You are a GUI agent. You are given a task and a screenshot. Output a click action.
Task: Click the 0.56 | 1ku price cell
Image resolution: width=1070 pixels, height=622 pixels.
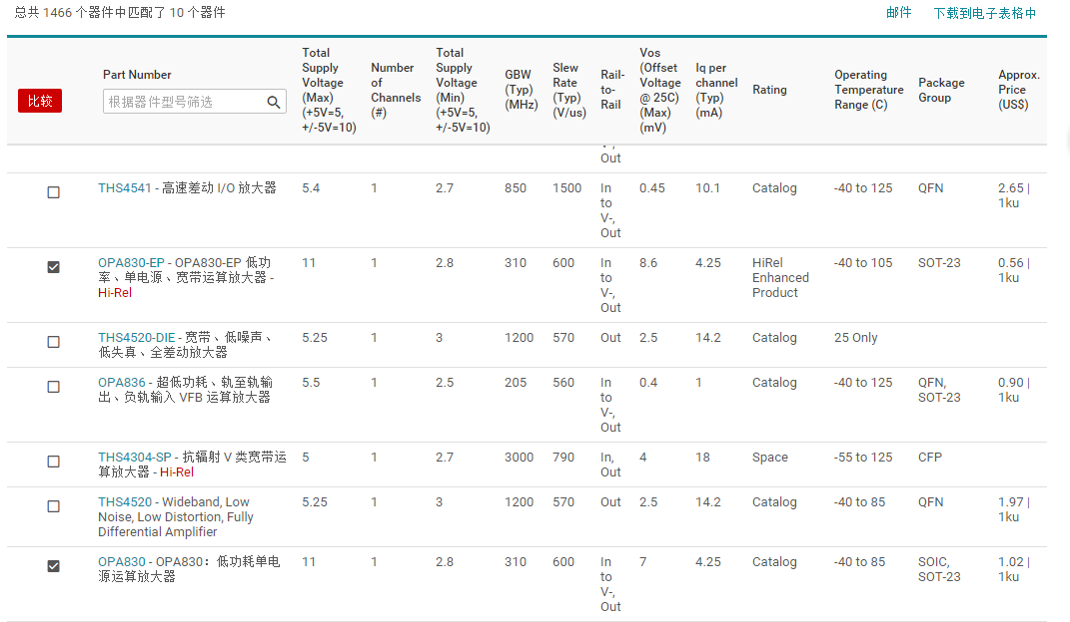point(1014,270)
